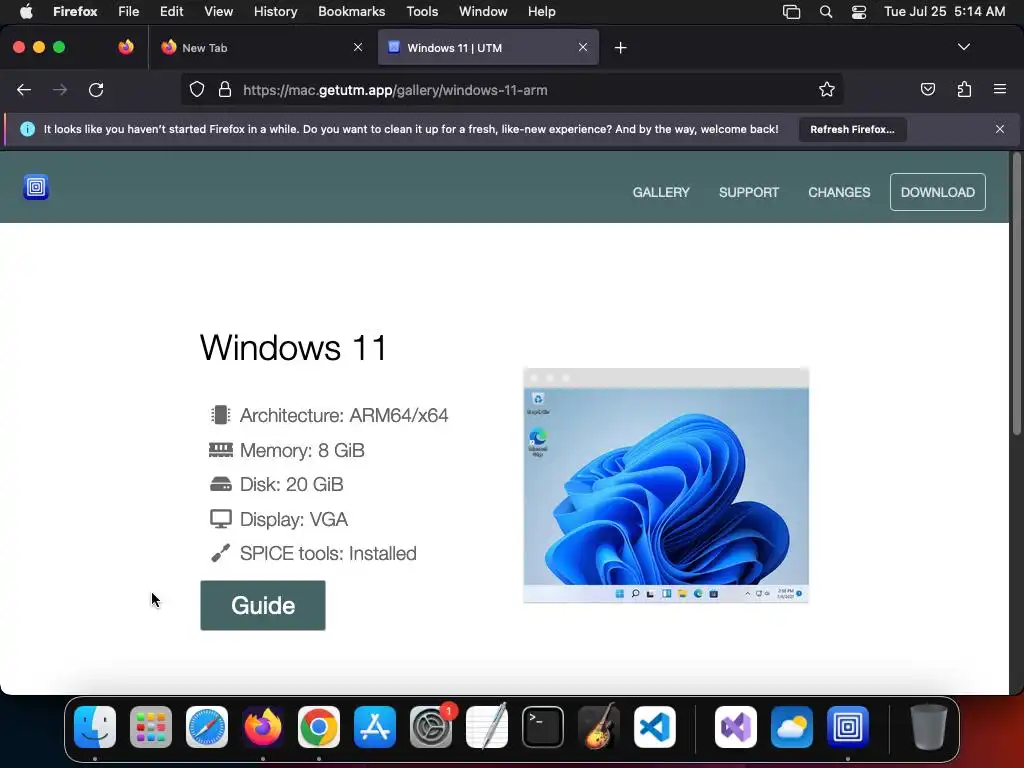The height and width of the screenshot is (768, 1024).
Task: Open the Window menu
Action: point(483,12)
